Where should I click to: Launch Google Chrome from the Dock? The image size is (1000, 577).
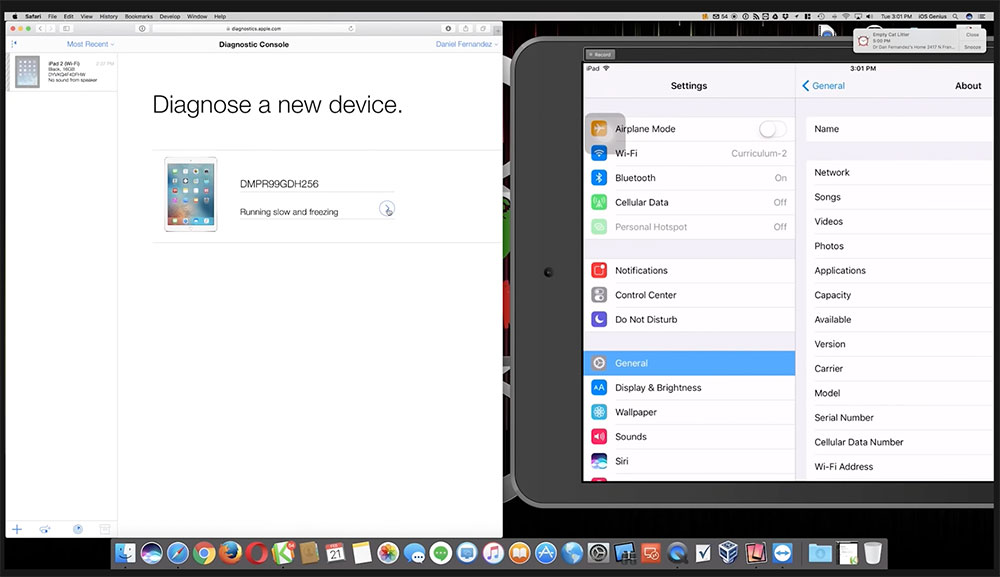(204, 553)
